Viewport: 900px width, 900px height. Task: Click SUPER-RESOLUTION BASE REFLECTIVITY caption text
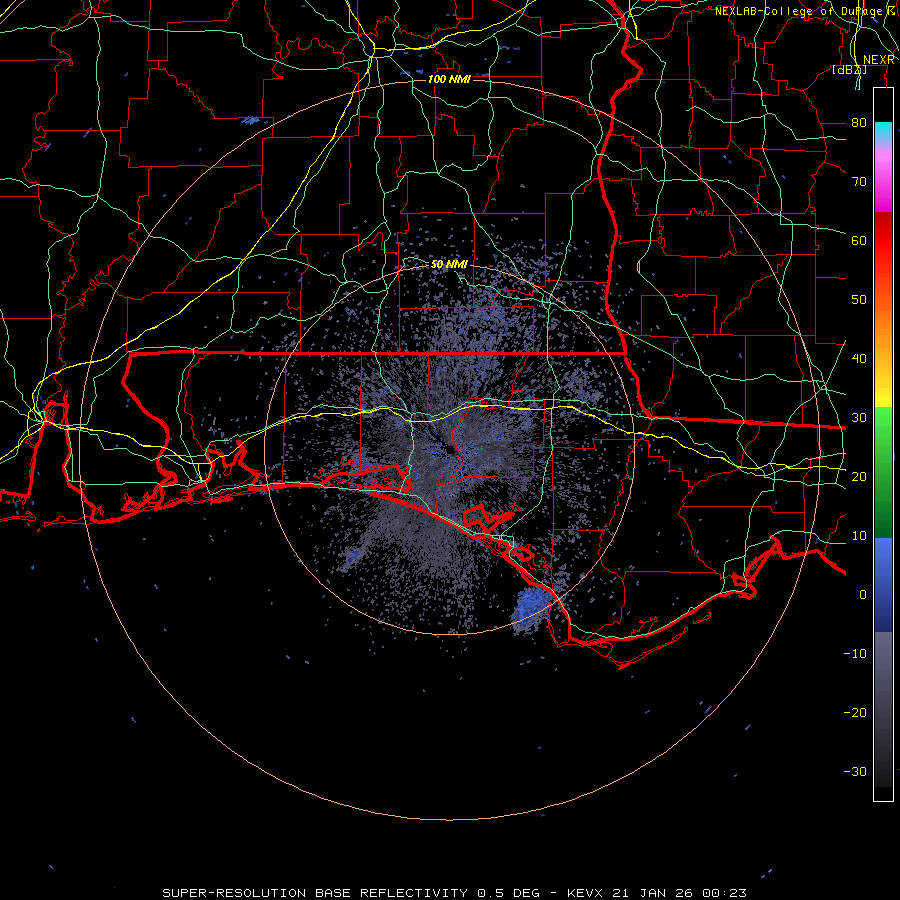315,893
